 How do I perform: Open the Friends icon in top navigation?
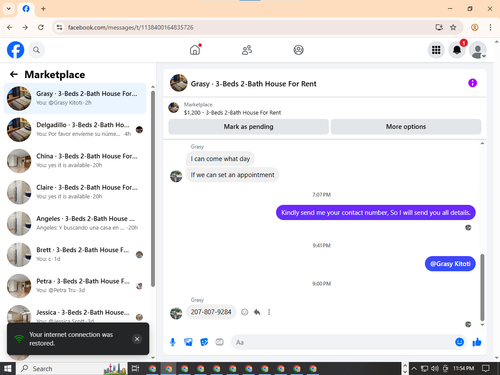pos(247,50)
